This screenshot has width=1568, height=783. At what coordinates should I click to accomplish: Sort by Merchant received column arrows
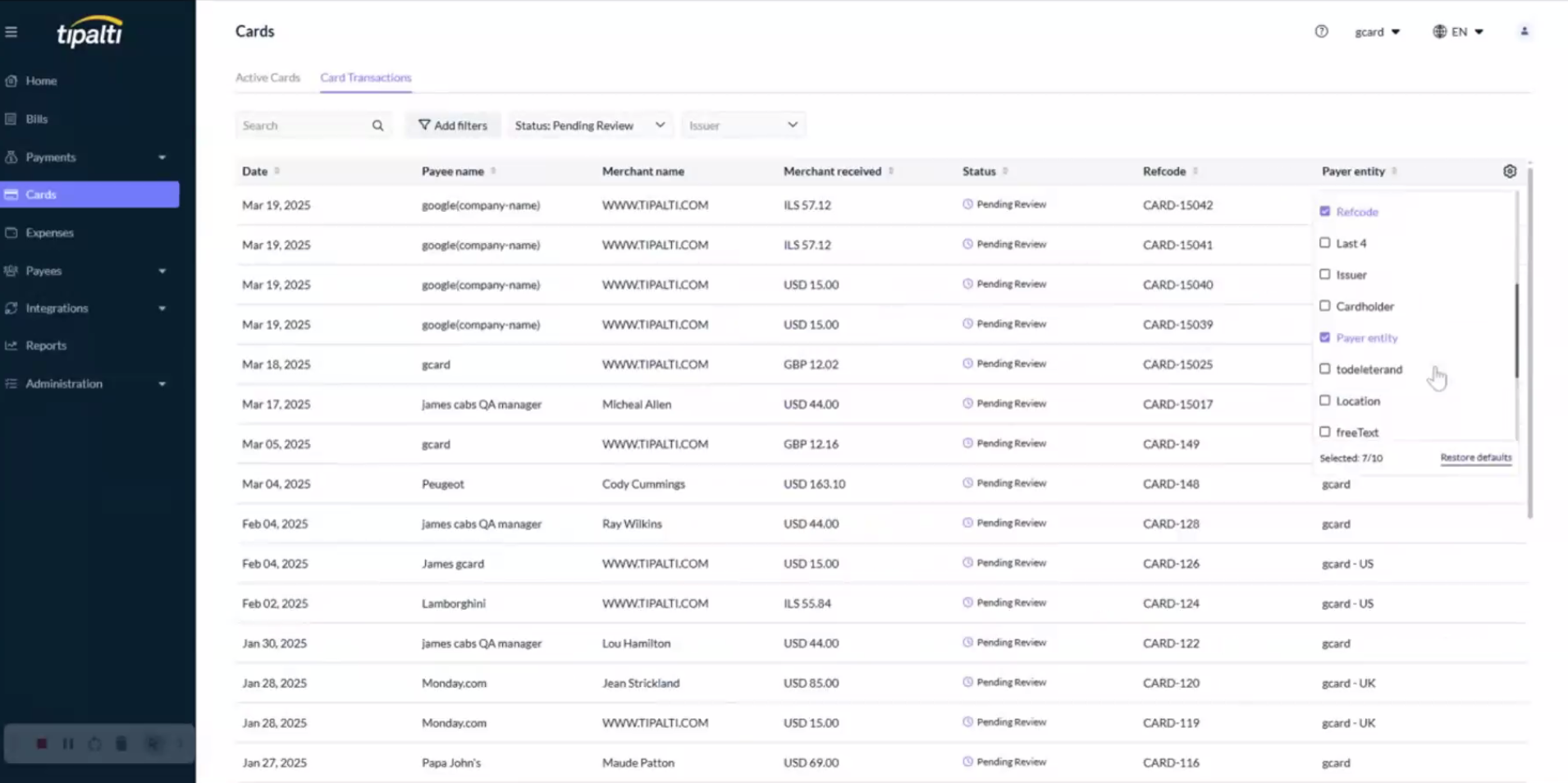(890, 171)
